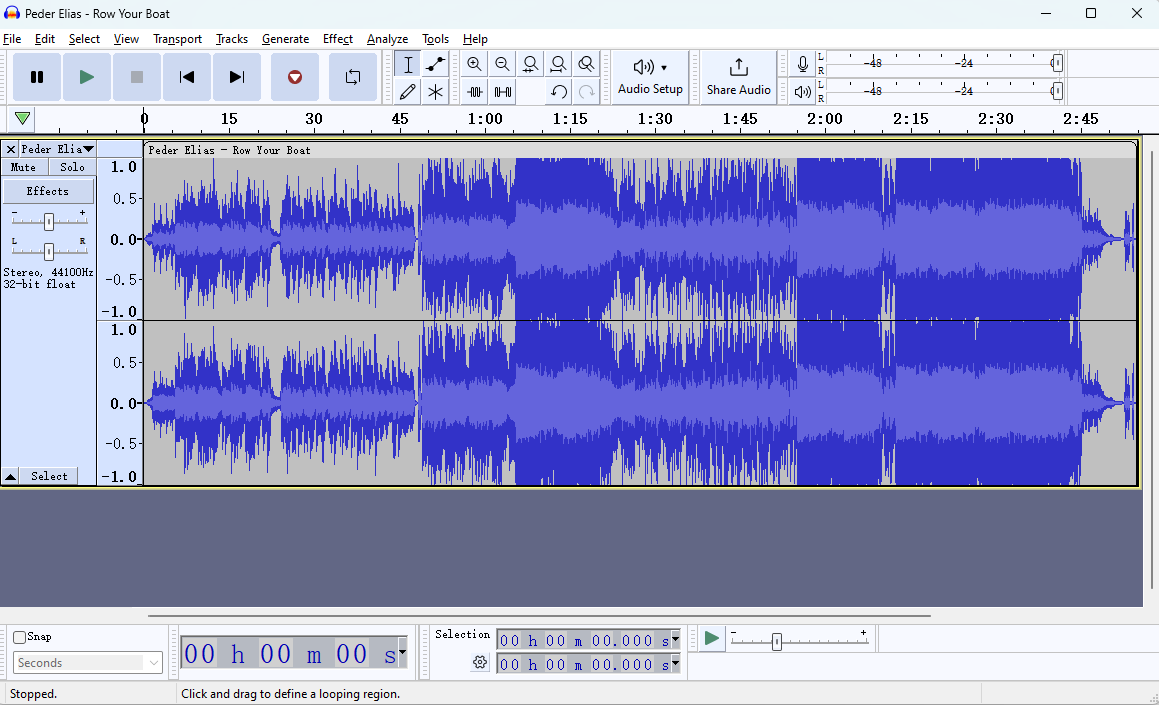Click the Zoom Out magnifier icon
The image size is (1159, 705).
(503, 64)
